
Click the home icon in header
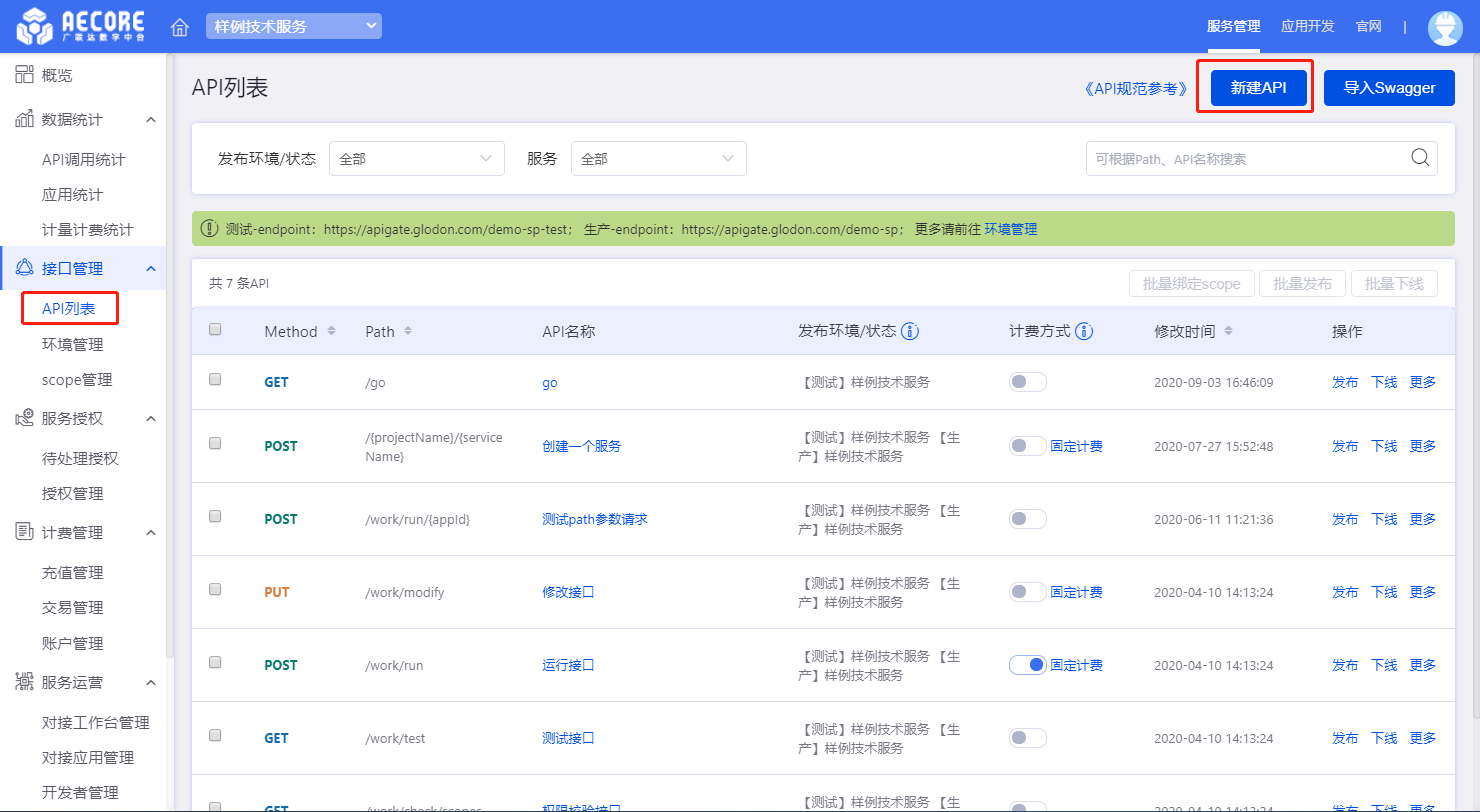[180, 27]
